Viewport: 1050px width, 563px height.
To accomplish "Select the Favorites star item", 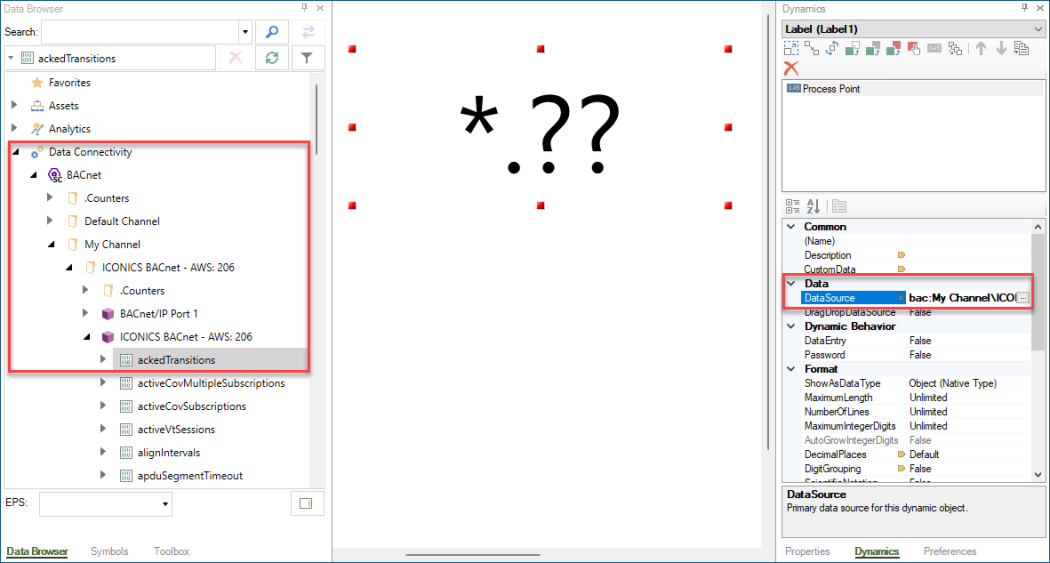I will click(69, 83).
